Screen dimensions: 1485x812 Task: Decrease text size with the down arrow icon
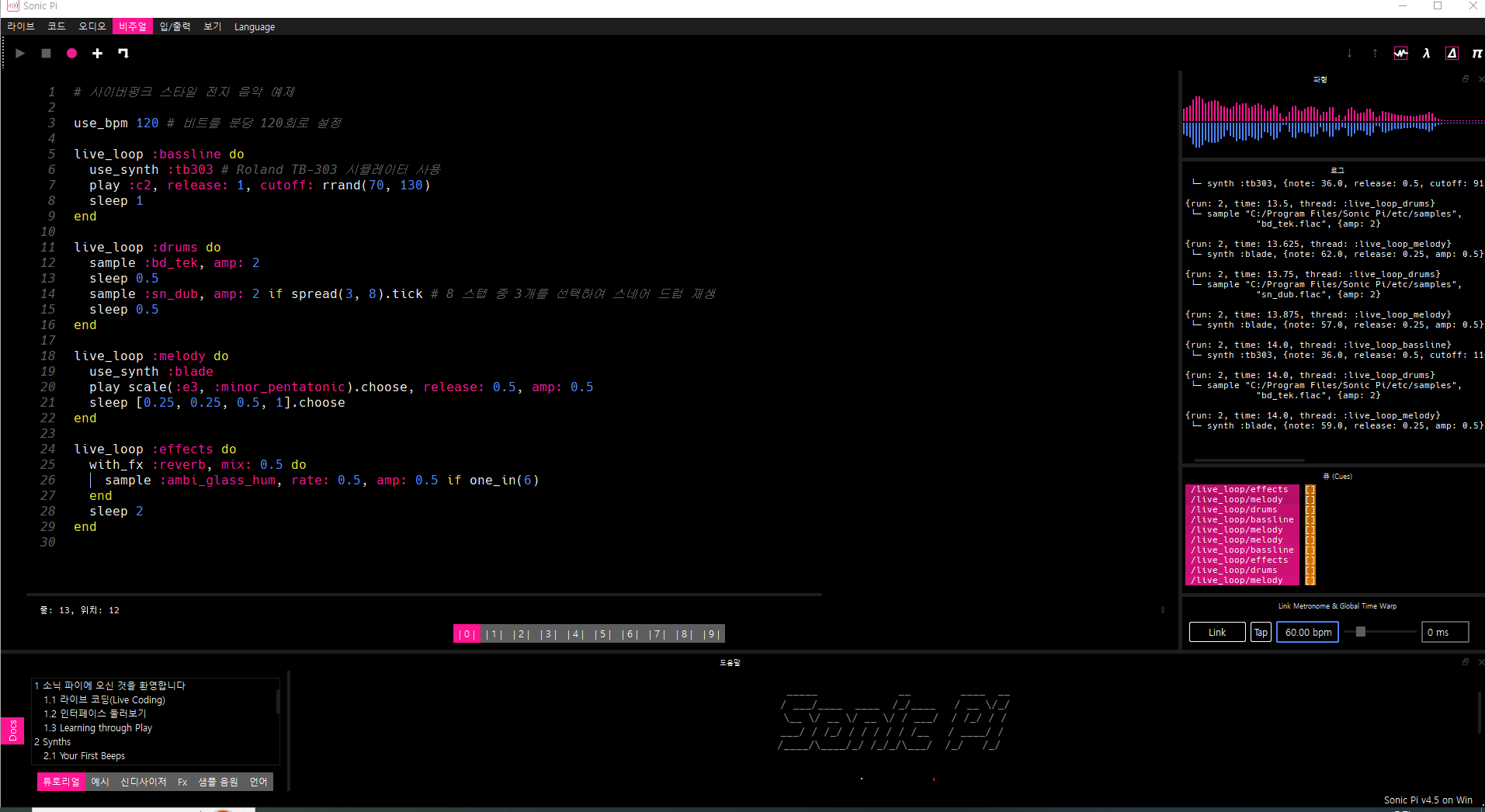pos(1349,54)
